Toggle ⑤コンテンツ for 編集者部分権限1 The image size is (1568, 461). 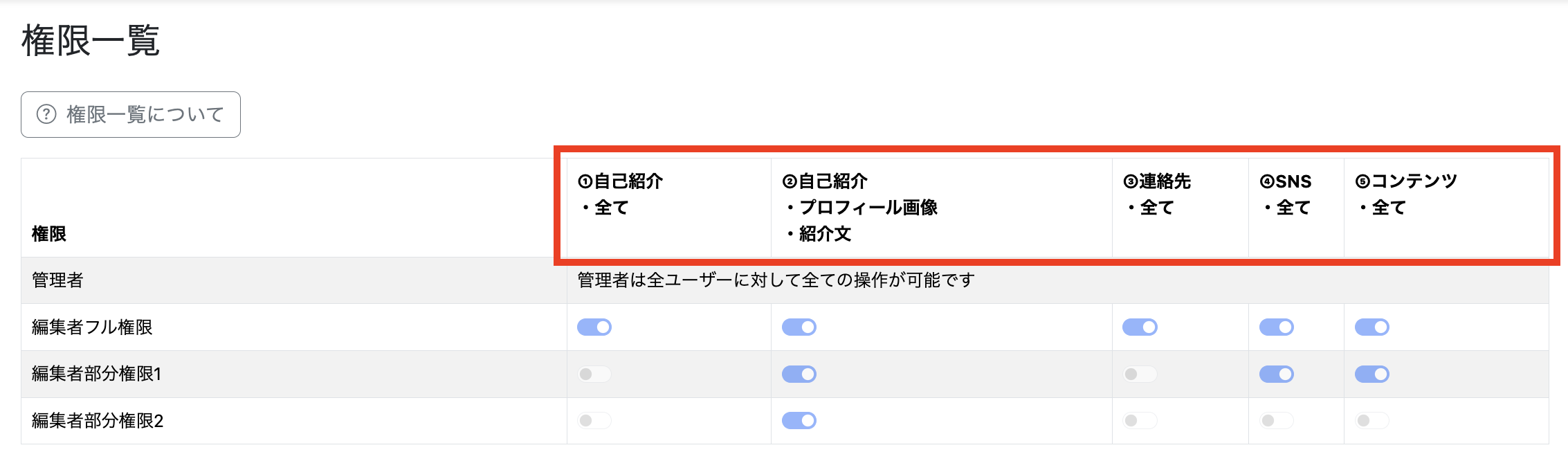pos(1372,374)
